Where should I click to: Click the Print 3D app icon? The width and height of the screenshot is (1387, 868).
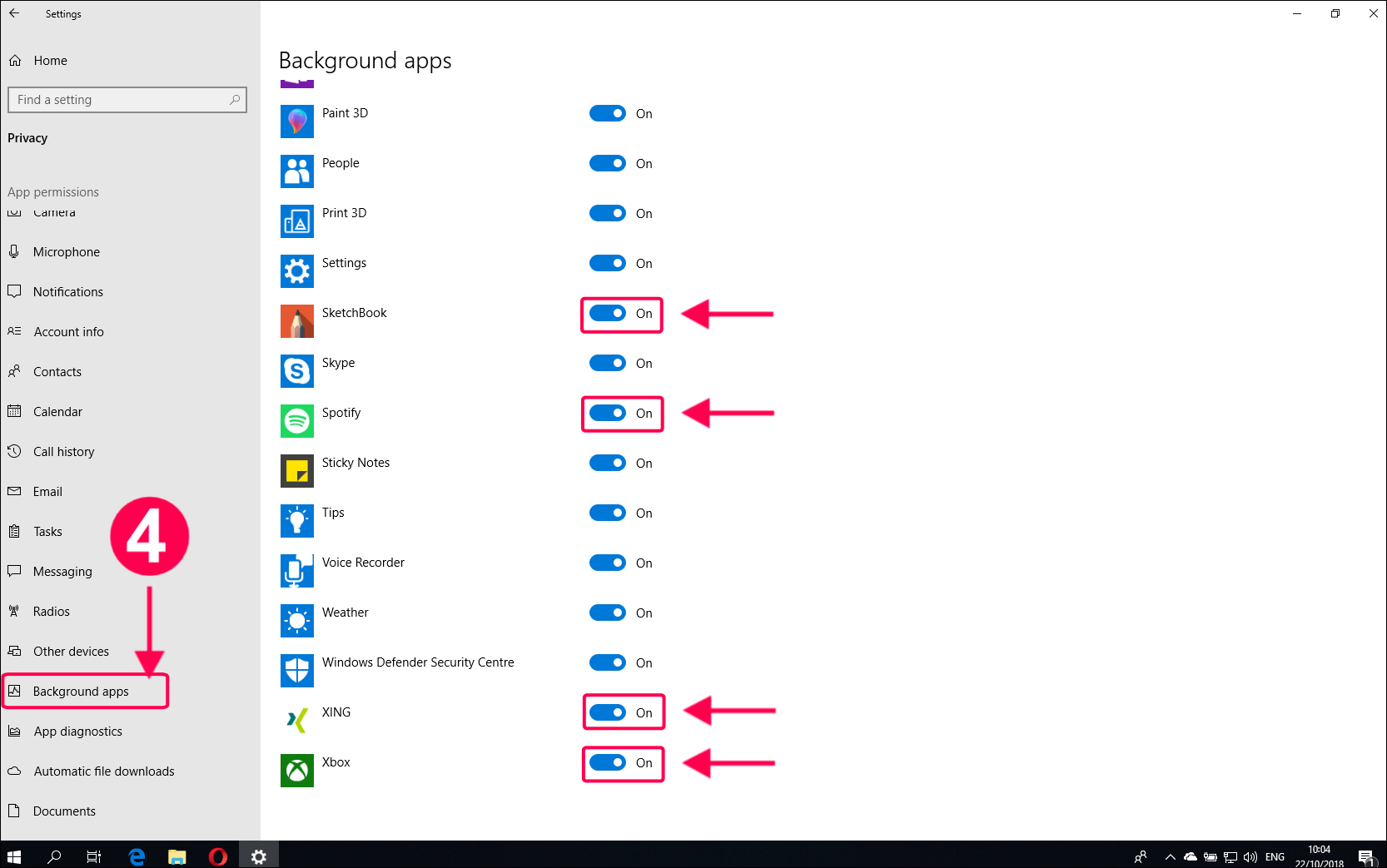pos(297,221)
